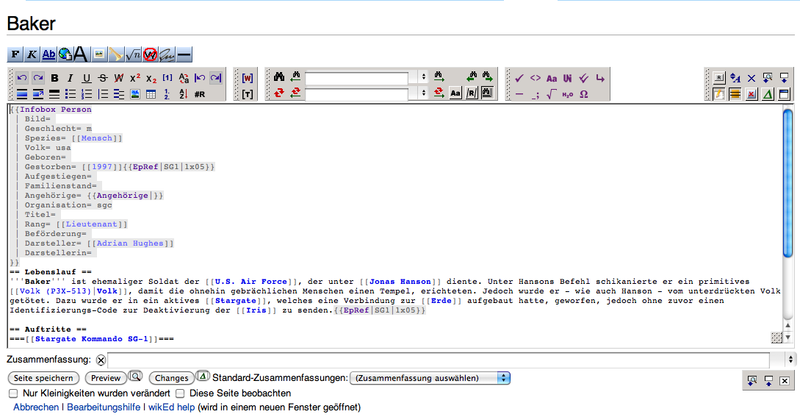Enable 'Nur Kleinigkeiten wurden verändert' checkbox
This screenshot has height=417, width=800.
click(13, 394)
